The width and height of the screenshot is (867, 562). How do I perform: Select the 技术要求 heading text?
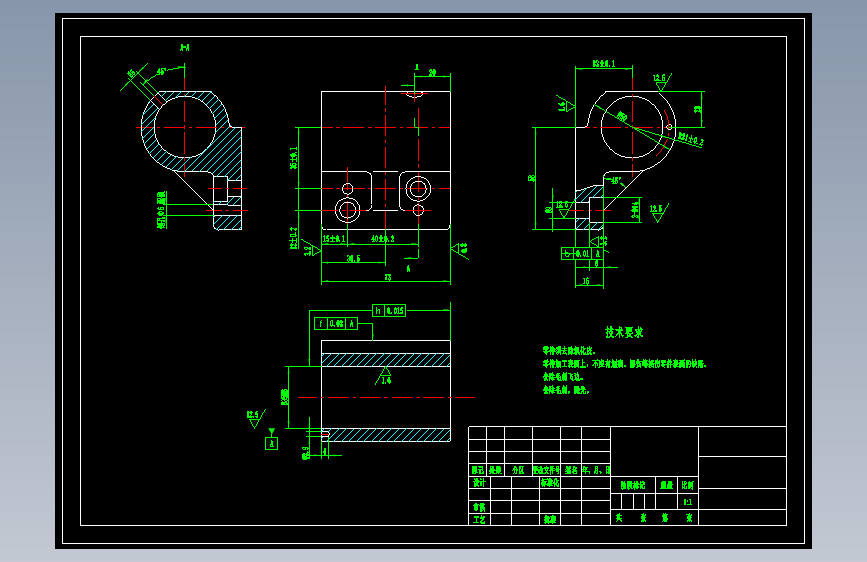[624, 332]
